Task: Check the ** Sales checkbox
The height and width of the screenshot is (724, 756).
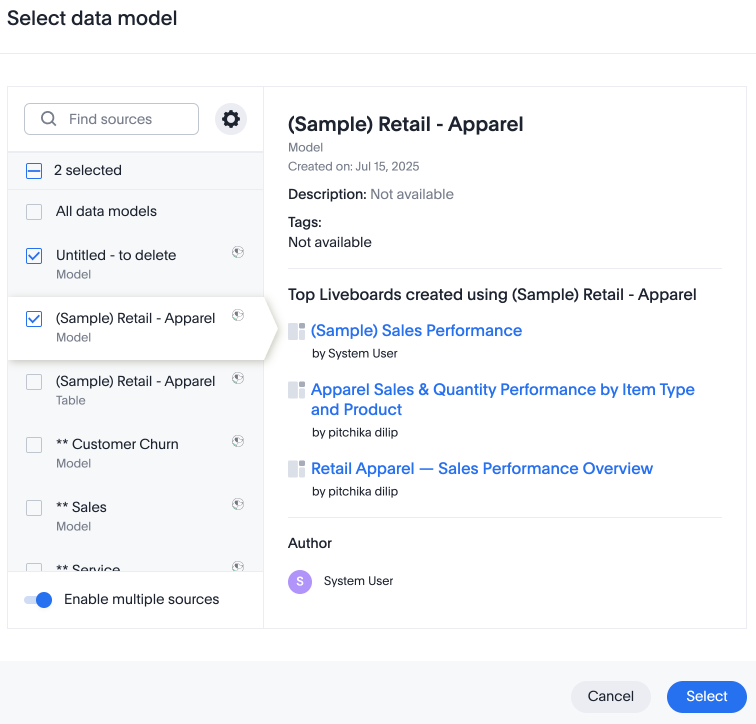Action: coord(34,508)
